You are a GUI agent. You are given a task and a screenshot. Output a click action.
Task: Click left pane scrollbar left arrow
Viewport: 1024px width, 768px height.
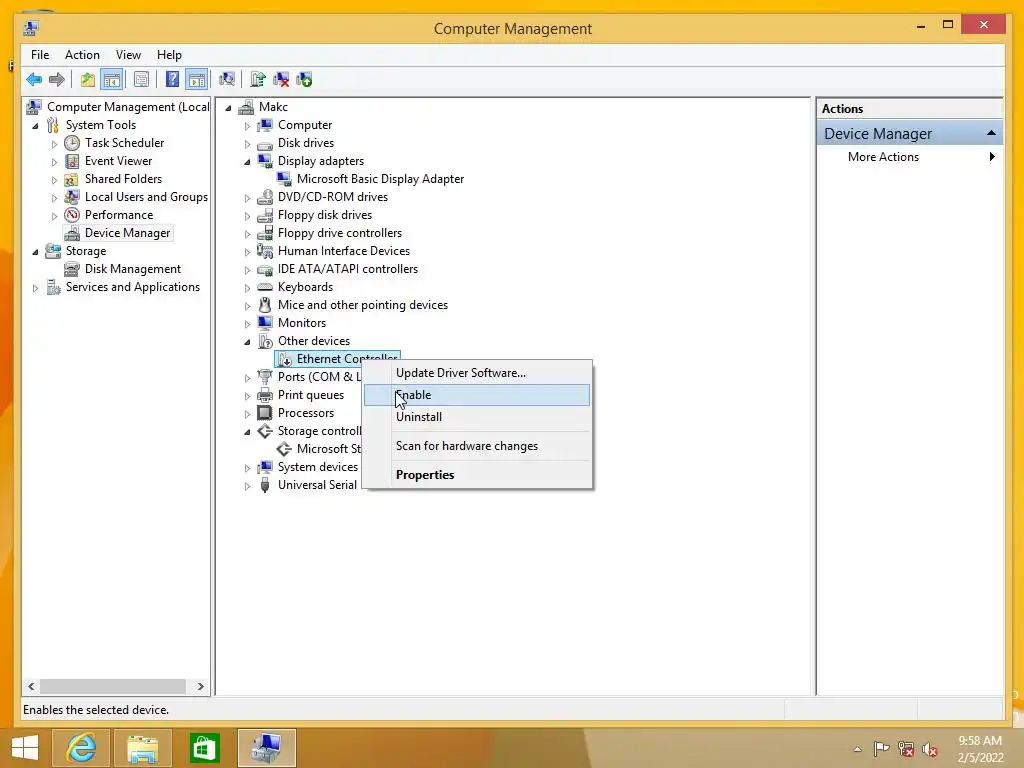point(31,686)
